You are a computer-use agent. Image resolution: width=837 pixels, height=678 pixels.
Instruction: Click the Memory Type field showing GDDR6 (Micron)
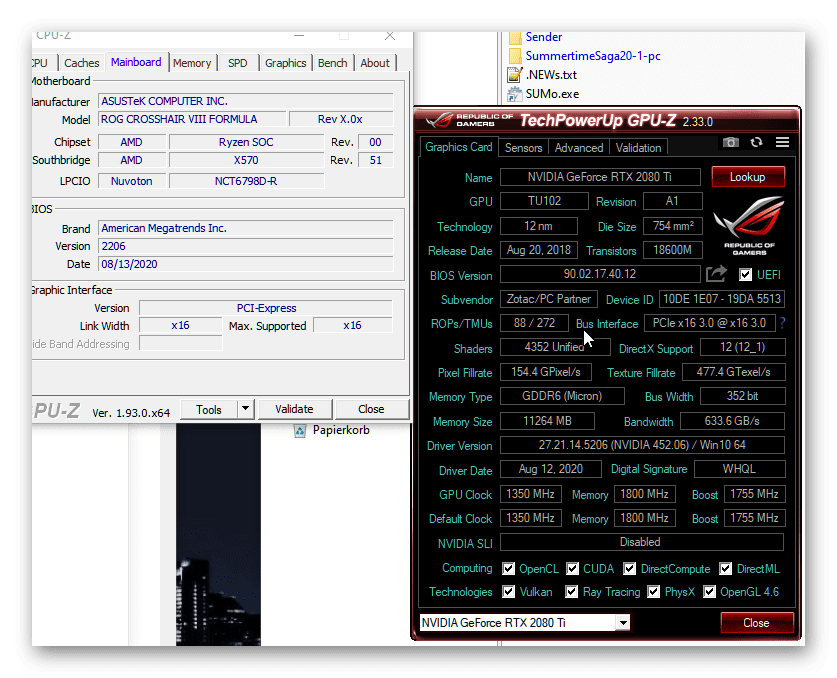coord(562,396)
